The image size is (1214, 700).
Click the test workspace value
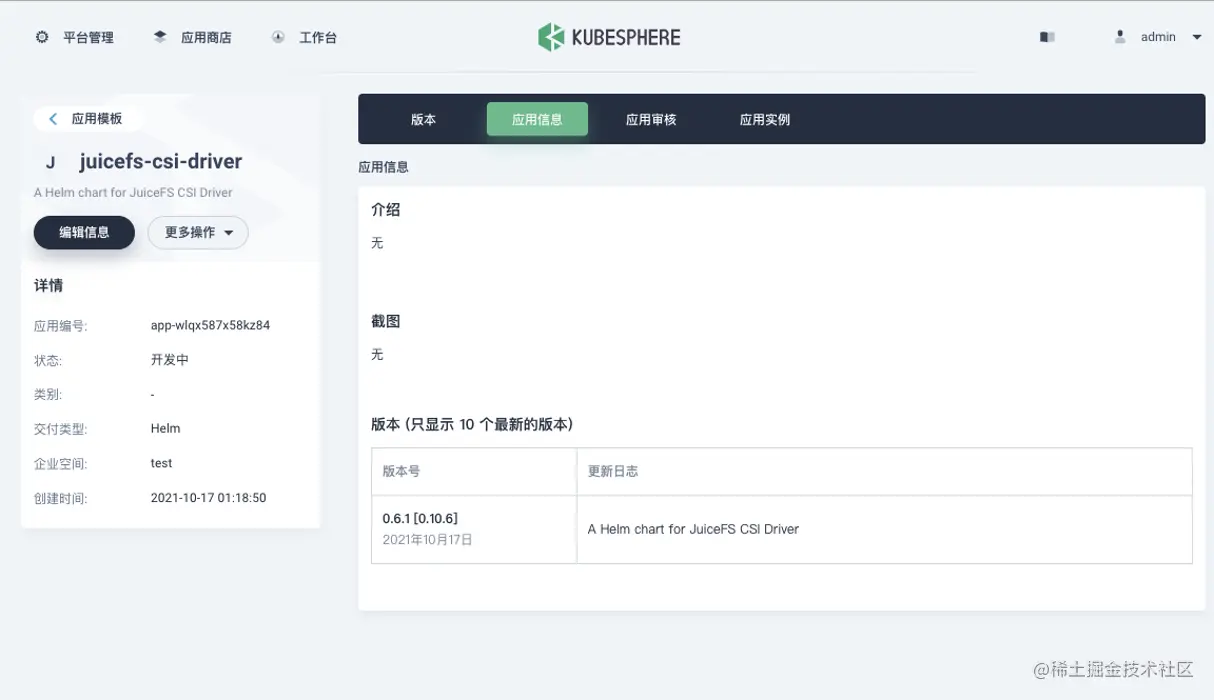pos(162,463)
